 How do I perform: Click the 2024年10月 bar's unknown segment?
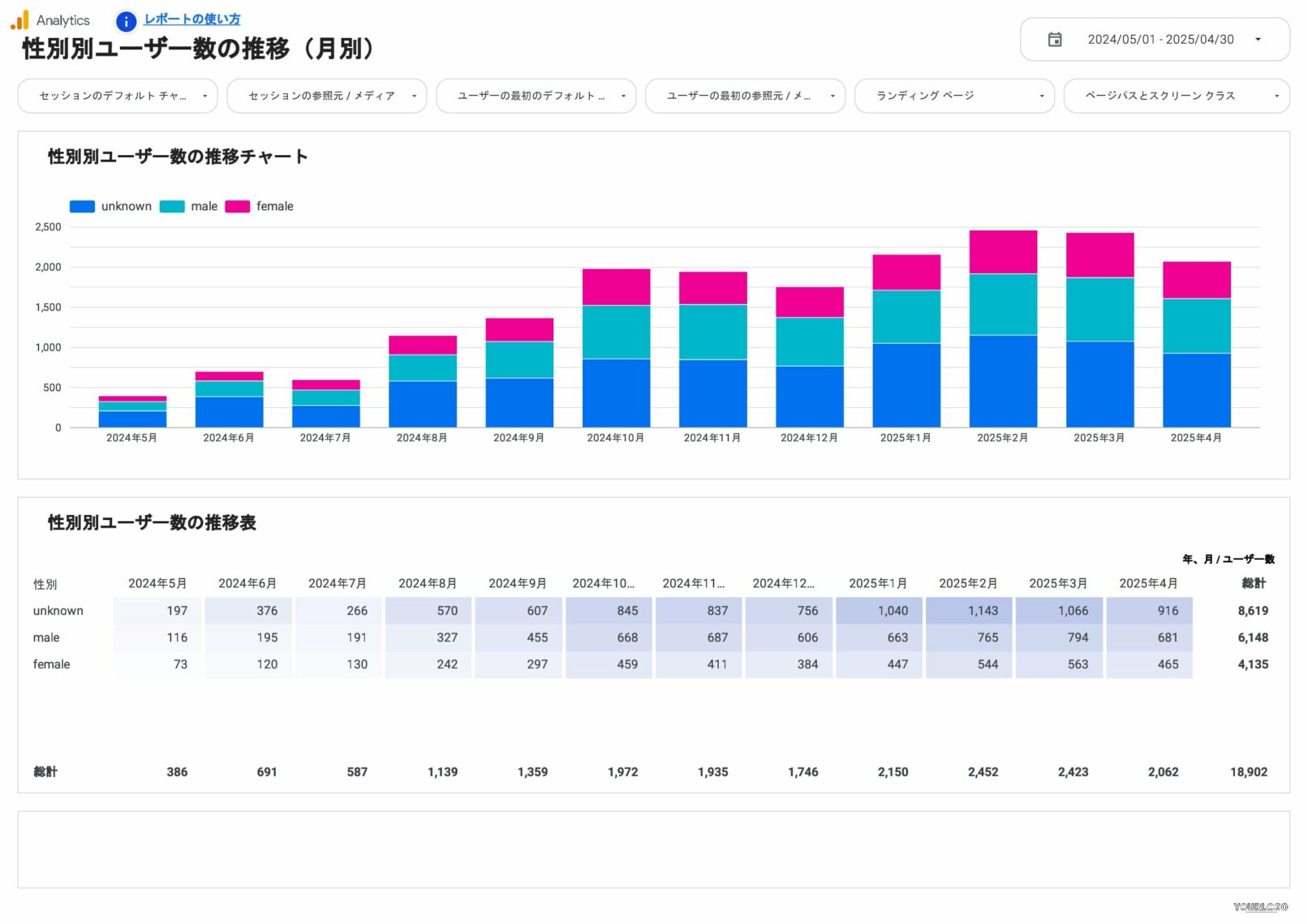tap(616, 393)
